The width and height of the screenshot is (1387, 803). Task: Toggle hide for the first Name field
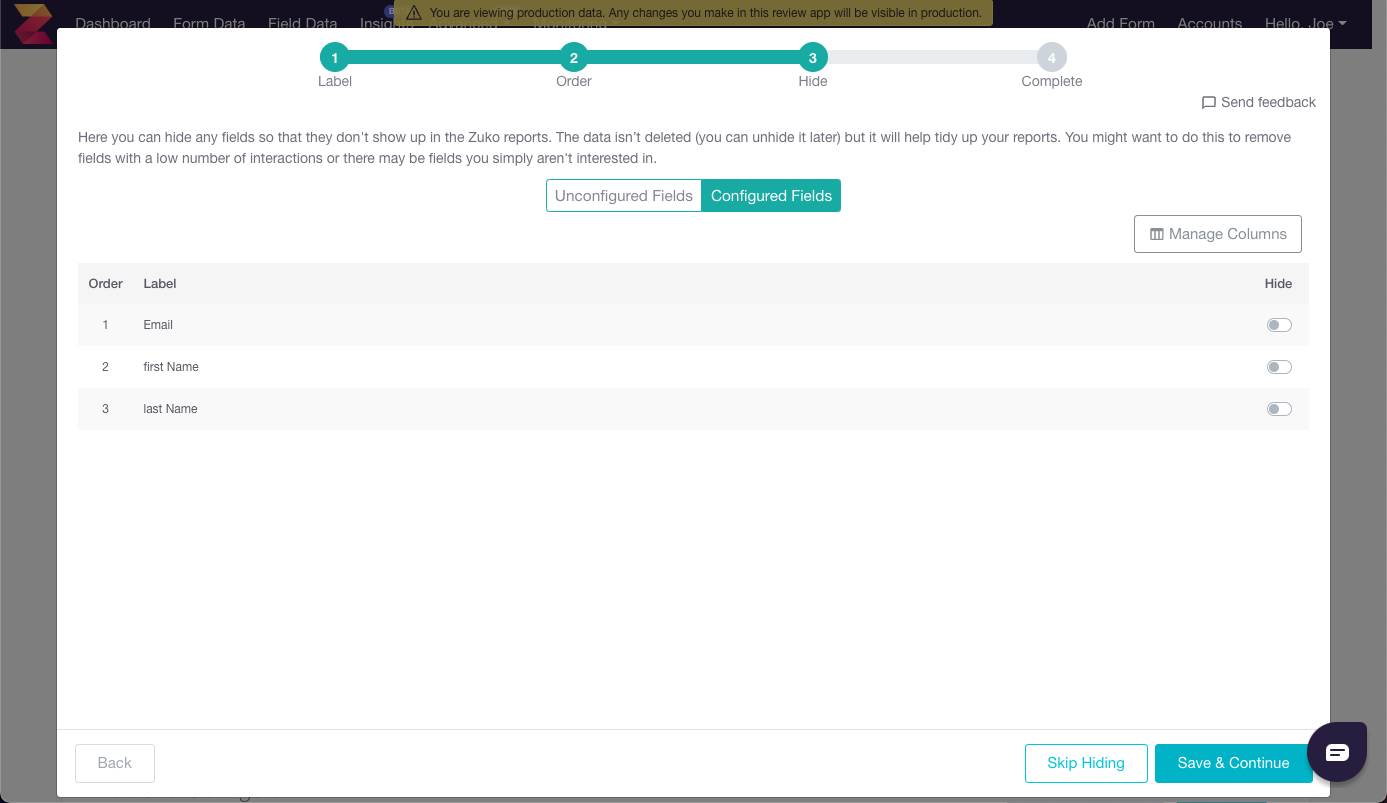[x=1279, y=366]
